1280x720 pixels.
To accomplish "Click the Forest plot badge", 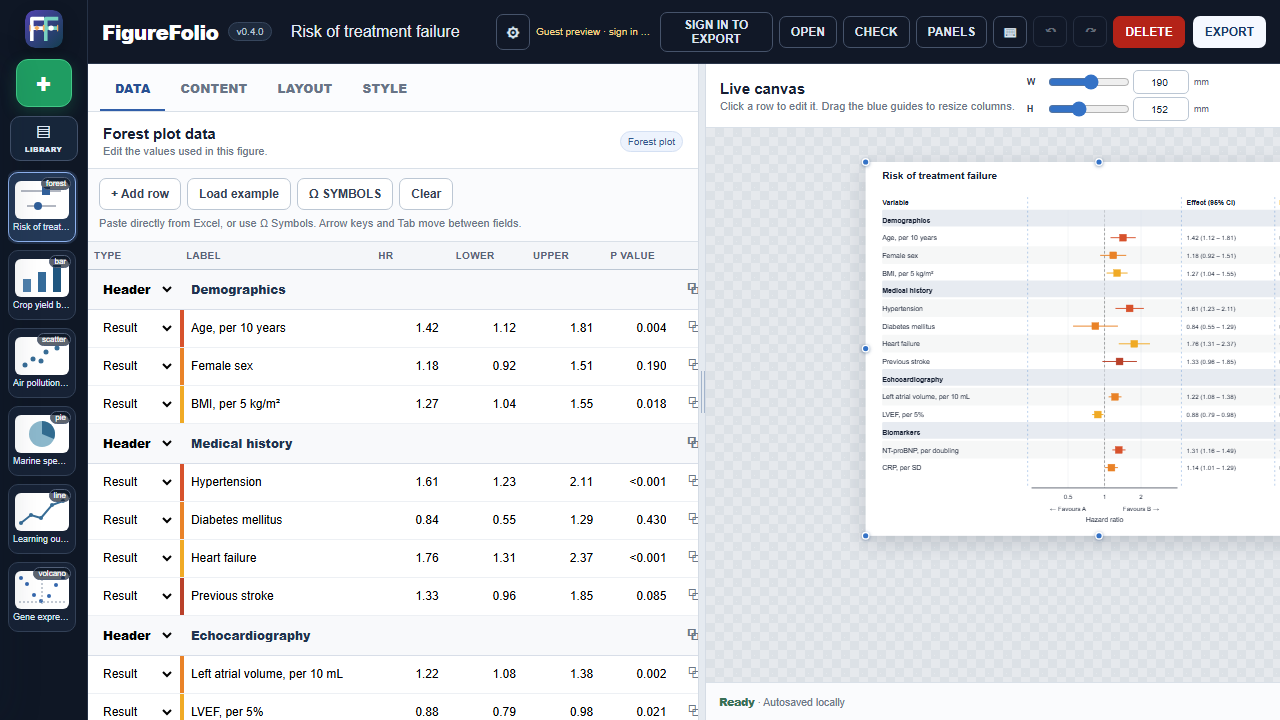I will 651,142.
